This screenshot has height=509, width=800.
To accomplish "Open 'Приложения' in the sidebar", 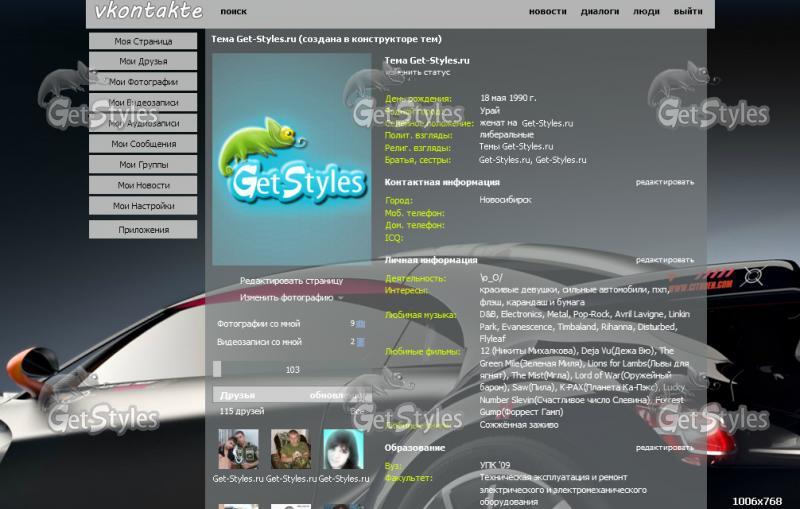I will (x=143, y=230).
